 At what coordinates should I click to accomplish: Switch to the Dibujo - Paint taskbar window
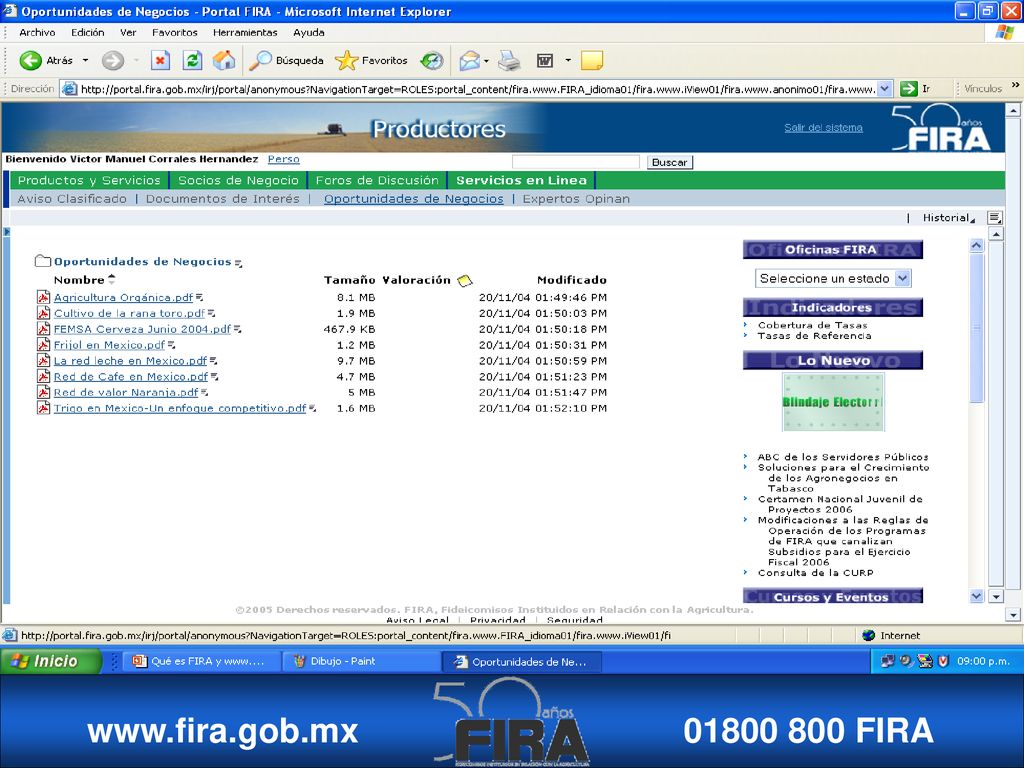tap(362, 662)
